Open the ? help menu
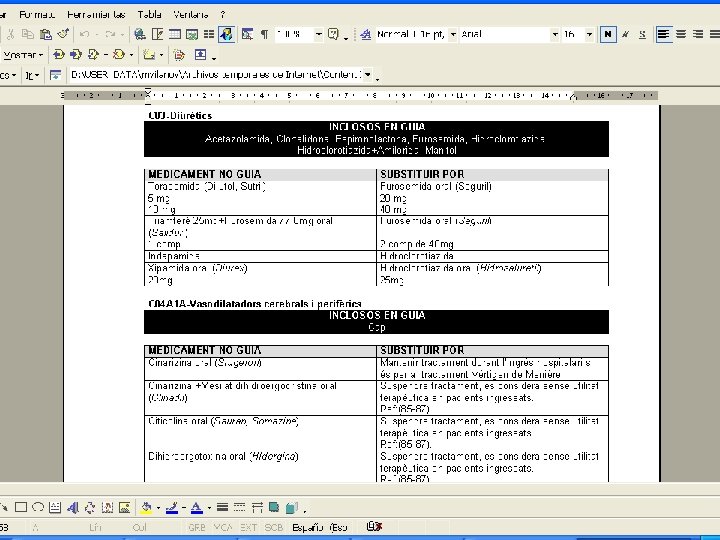This screenshot has width=720, height=540. [222, 15]
